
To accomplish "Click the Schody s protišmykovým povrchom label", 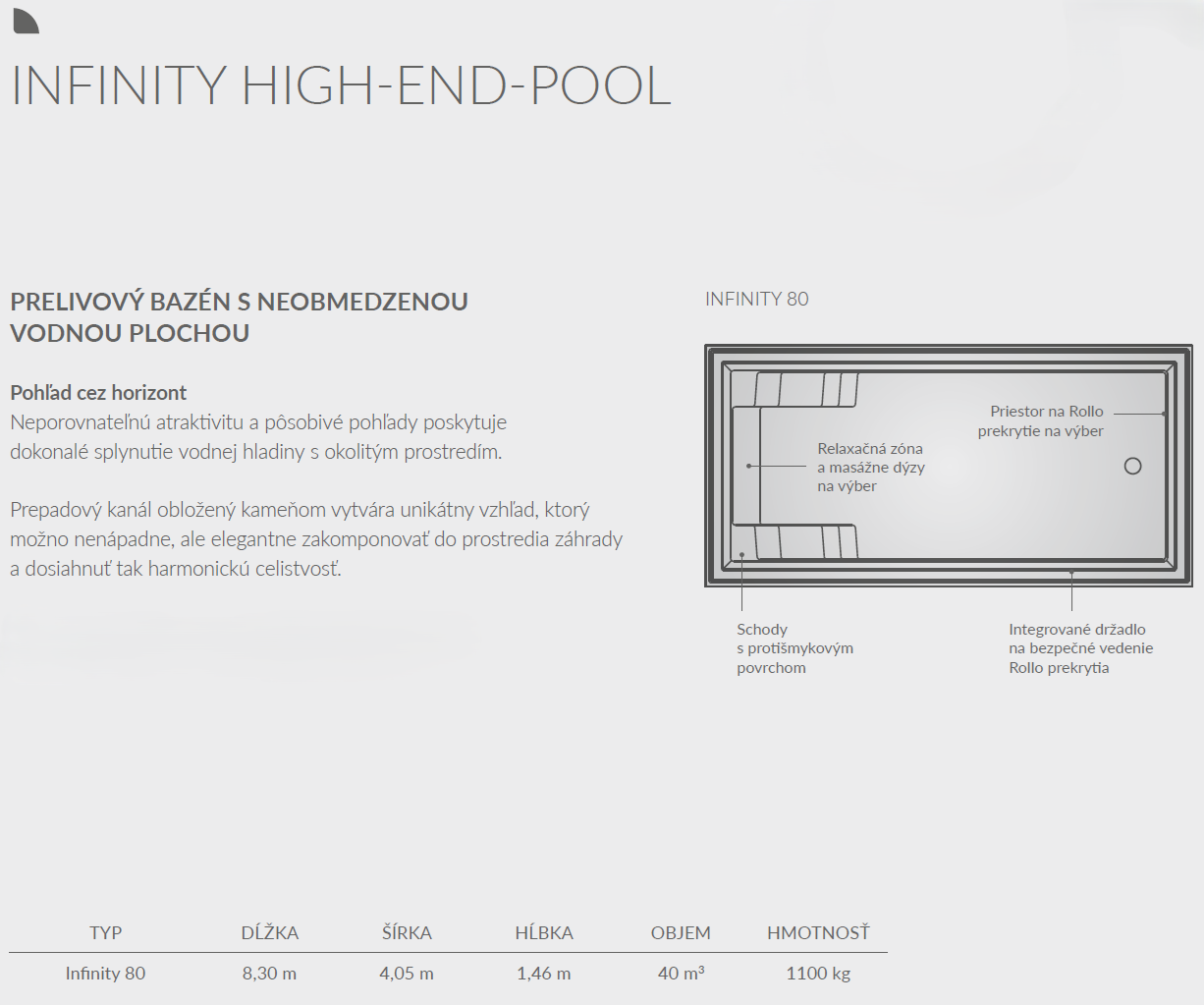I will pos(794,648).
